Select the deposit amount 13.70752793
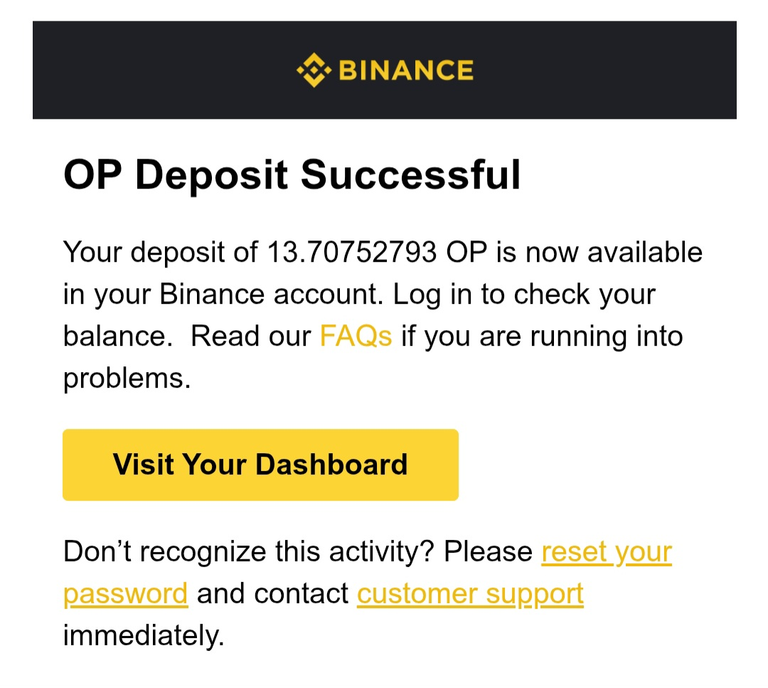Screen dimensions: 768x688 pos(352,252)
